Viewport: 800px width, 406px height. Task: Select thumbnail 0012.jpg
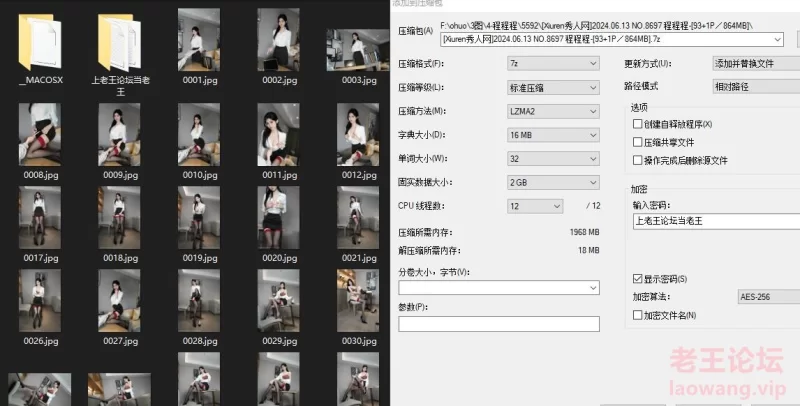358,135
